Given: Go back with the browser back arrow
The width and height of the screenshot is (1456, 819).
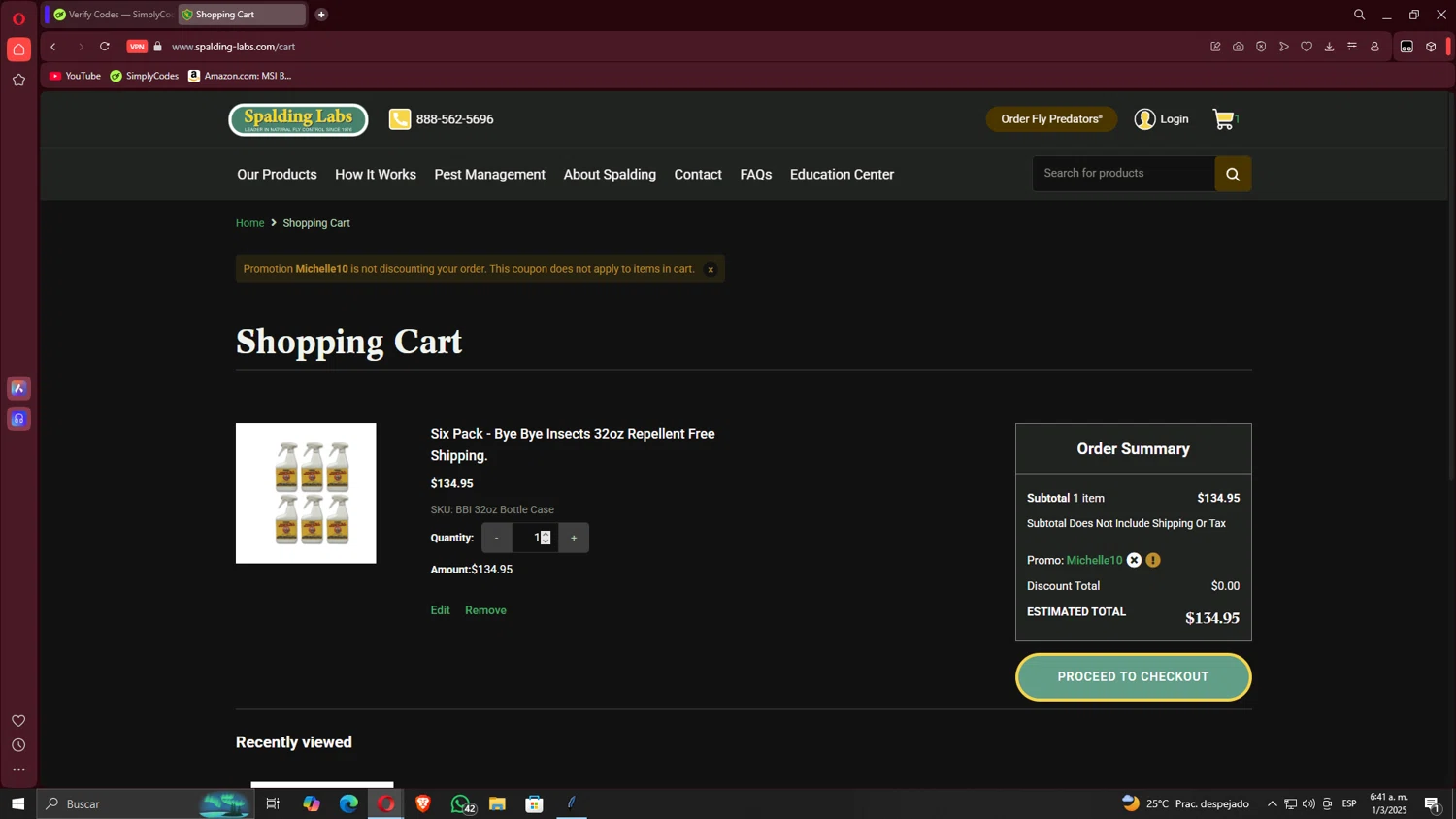Looking at the screenshot, I should 53,47.
